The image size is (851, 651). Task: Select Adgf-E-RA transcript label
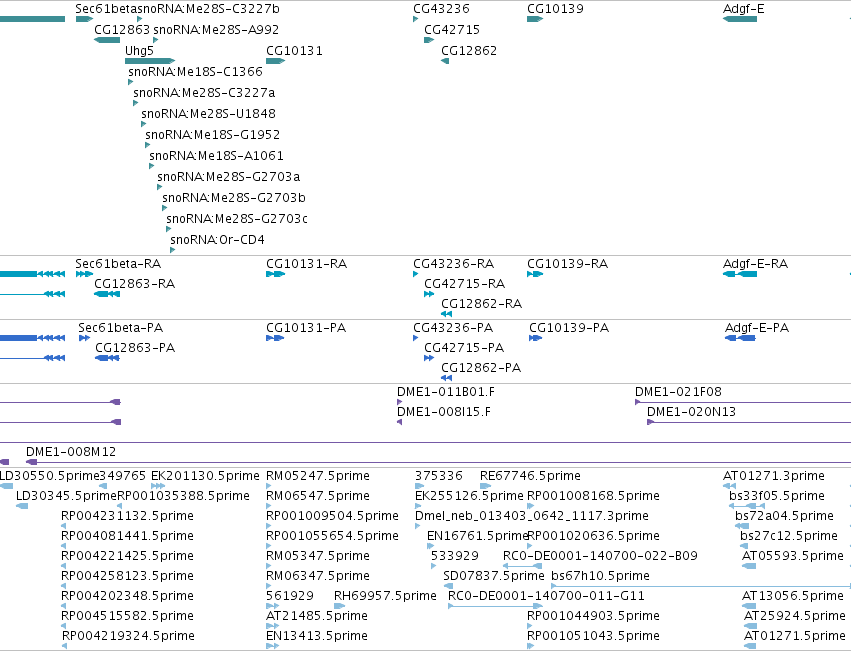755,264
